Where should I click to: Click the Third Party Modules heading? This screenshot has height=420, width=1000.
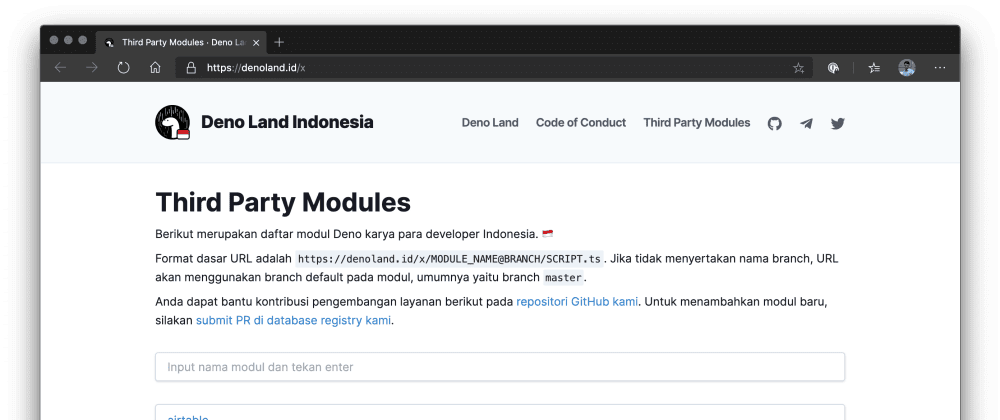283,202
